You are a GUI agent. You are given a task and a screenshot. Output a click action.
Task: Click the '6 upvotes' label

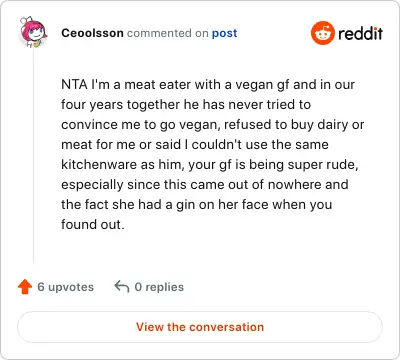[66, 287]
